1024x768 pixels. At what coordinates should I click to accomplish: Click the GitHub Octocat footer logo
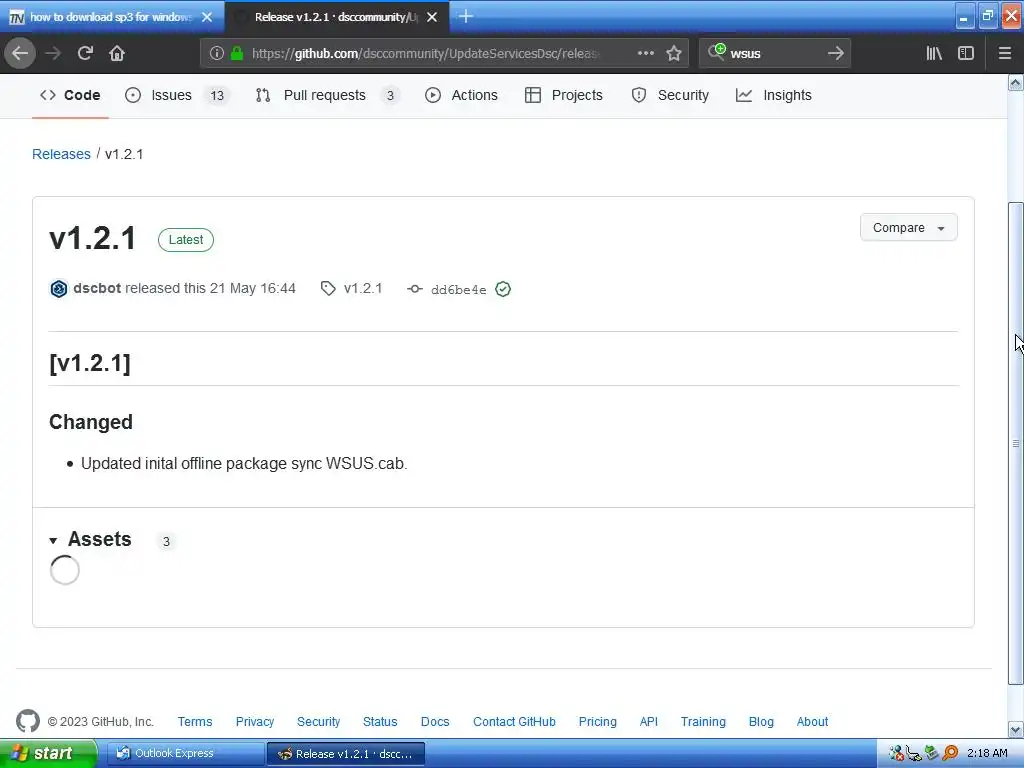click(27, 721)
